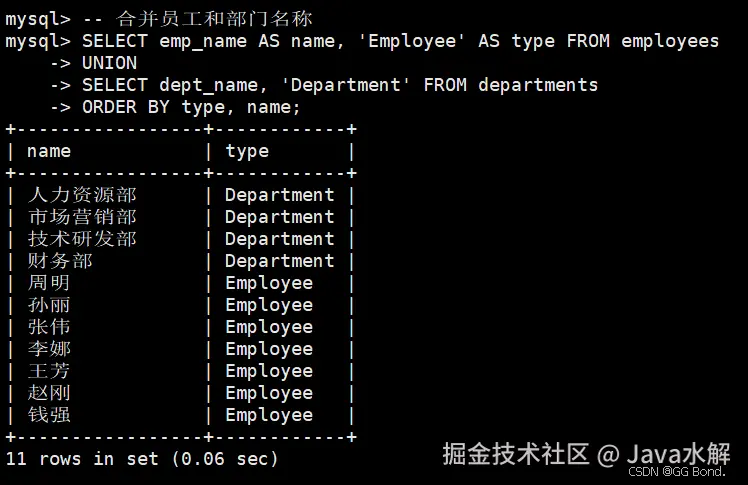This screenshot has width=748, height=485.
Task: Click the CSDN @GG Bond watermark
Action: (677, 472)
